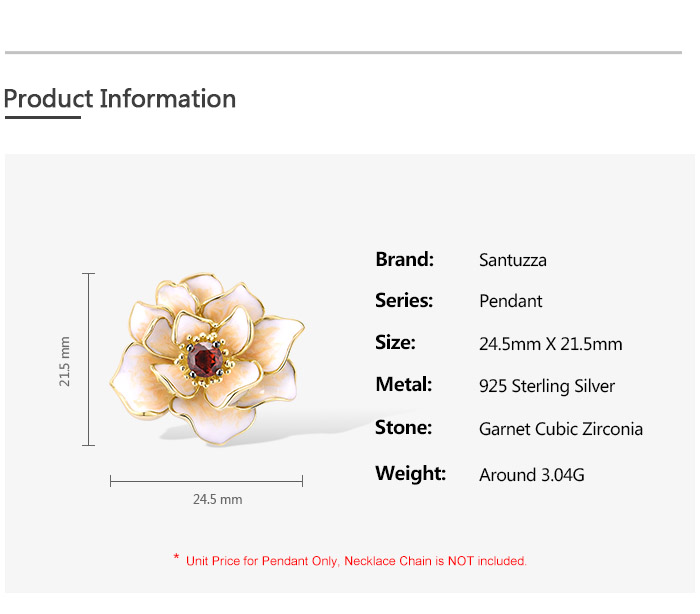700x614 pixels.
Task: Select the Weight: label
Action: [x=410, y=474]
